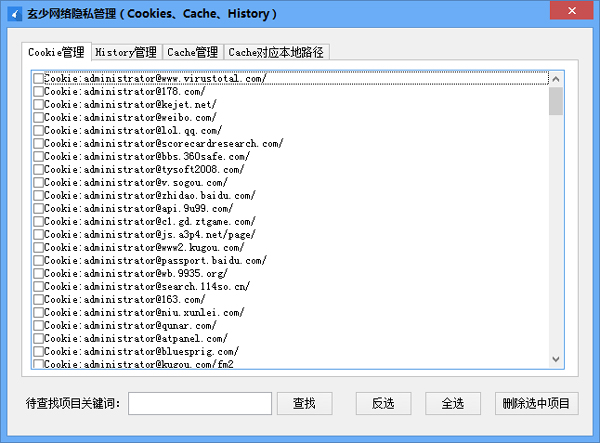Image resolution: width=600 pixels, height=443 pixels.
Task: Click the 反选 invert selection button
Action: click(x=383, y=403)
